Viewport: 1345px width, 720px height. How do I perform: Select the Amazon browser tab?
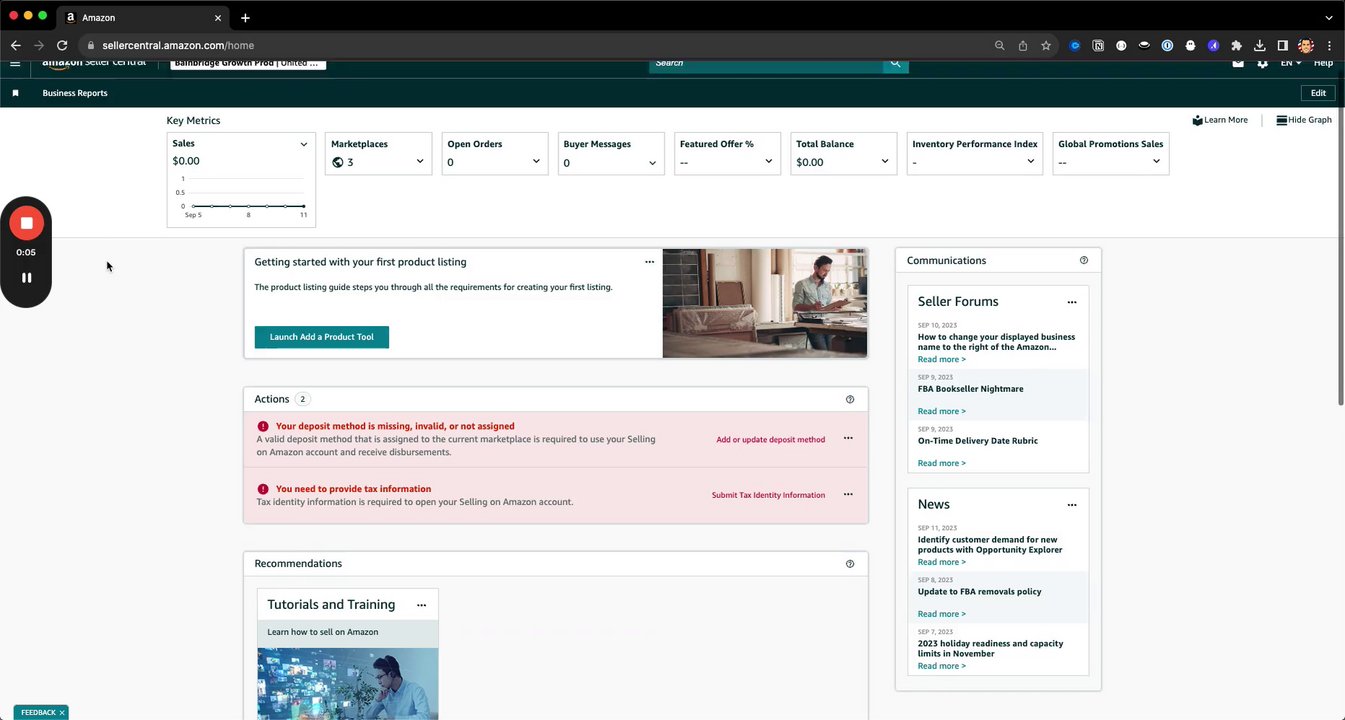pos(143,17)
